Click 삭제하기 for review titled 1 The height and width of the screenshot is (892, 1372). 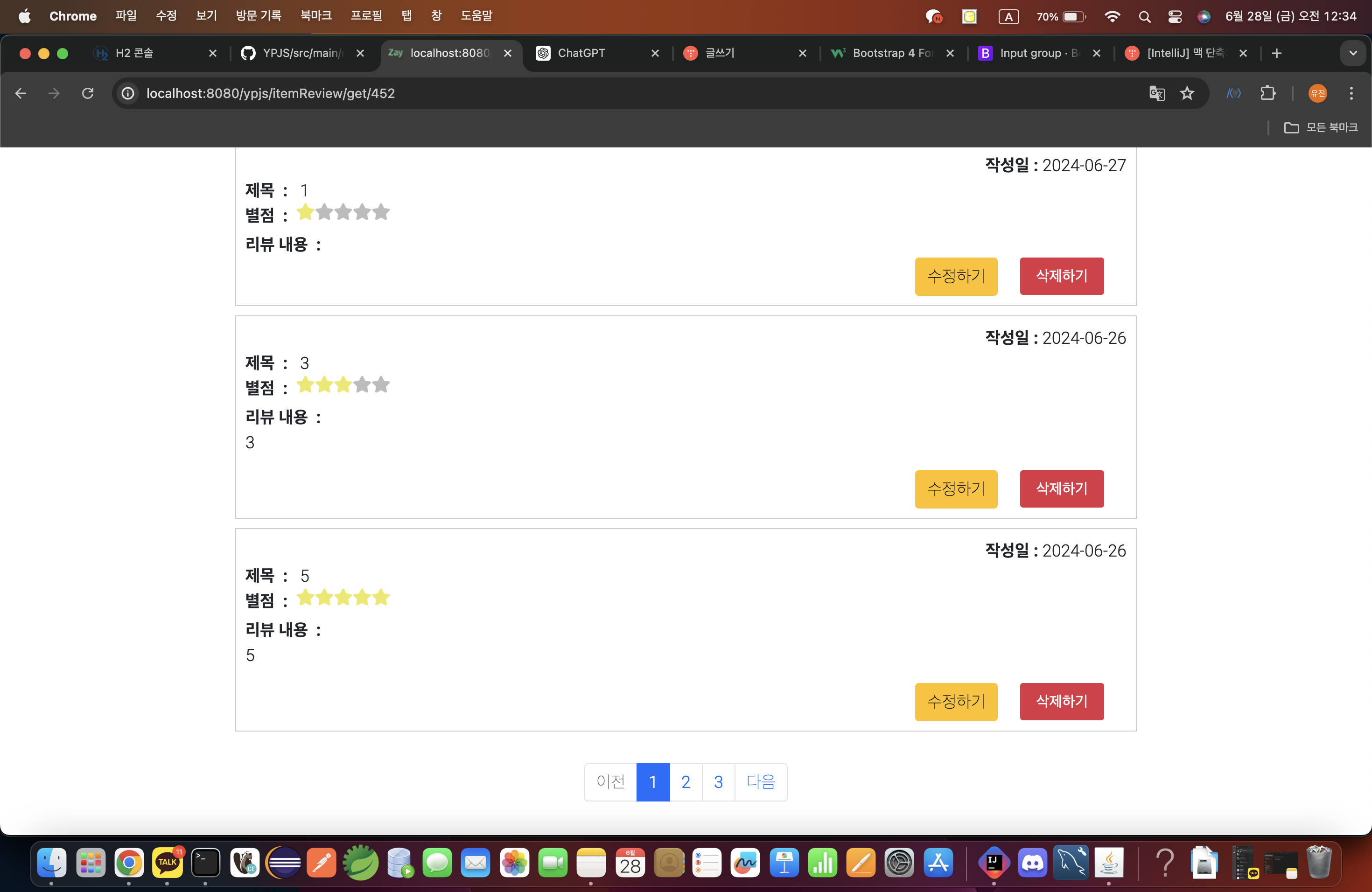(x=1061, y=276)
